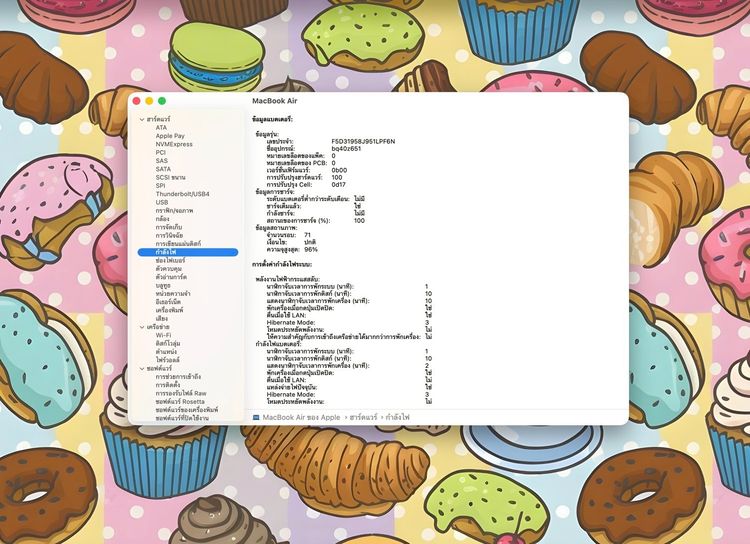This screenshot has height=544, width=750.
Task: Show PCI device information
Action: 161,153
